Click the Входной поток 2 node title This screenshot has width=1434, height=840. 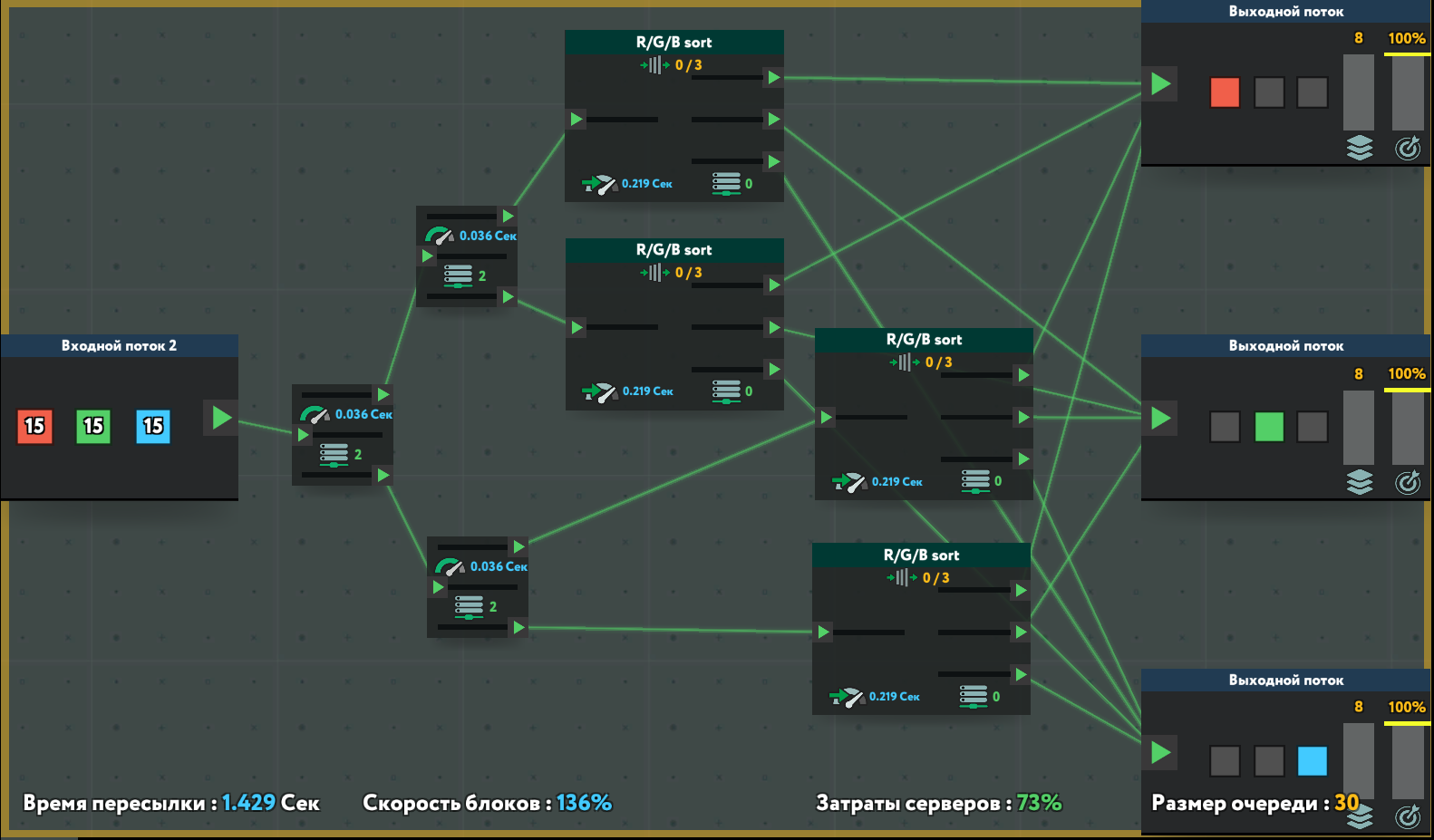[x=119, y=345]
